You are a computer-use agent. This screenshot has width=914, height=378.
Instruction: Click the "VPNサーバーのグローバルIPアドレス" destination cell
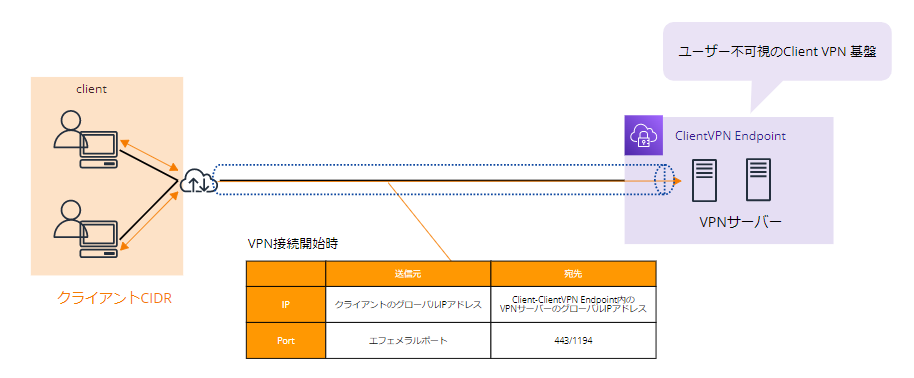[574, 304]
